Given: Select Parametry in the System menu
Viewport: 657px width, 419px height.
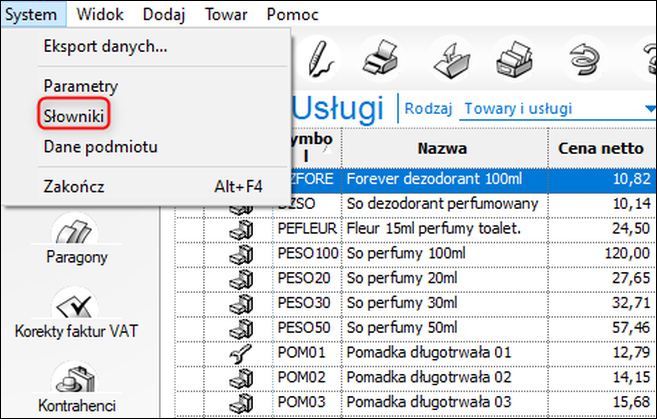Looking at the screenshot, I should pos(81,84).
